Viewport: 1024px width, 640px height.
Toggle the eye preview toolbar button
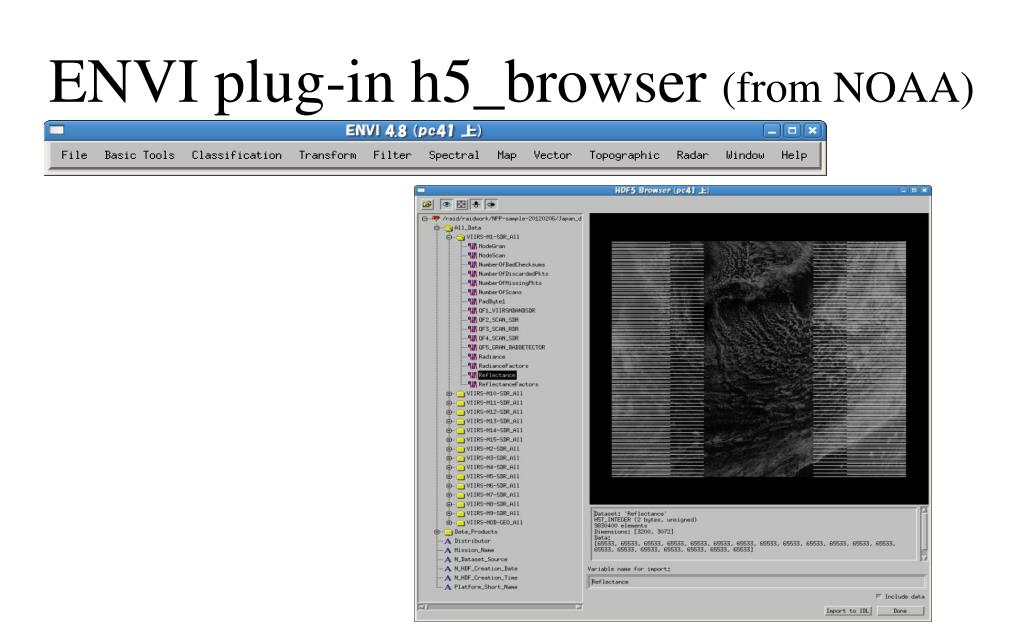[447, 204]
